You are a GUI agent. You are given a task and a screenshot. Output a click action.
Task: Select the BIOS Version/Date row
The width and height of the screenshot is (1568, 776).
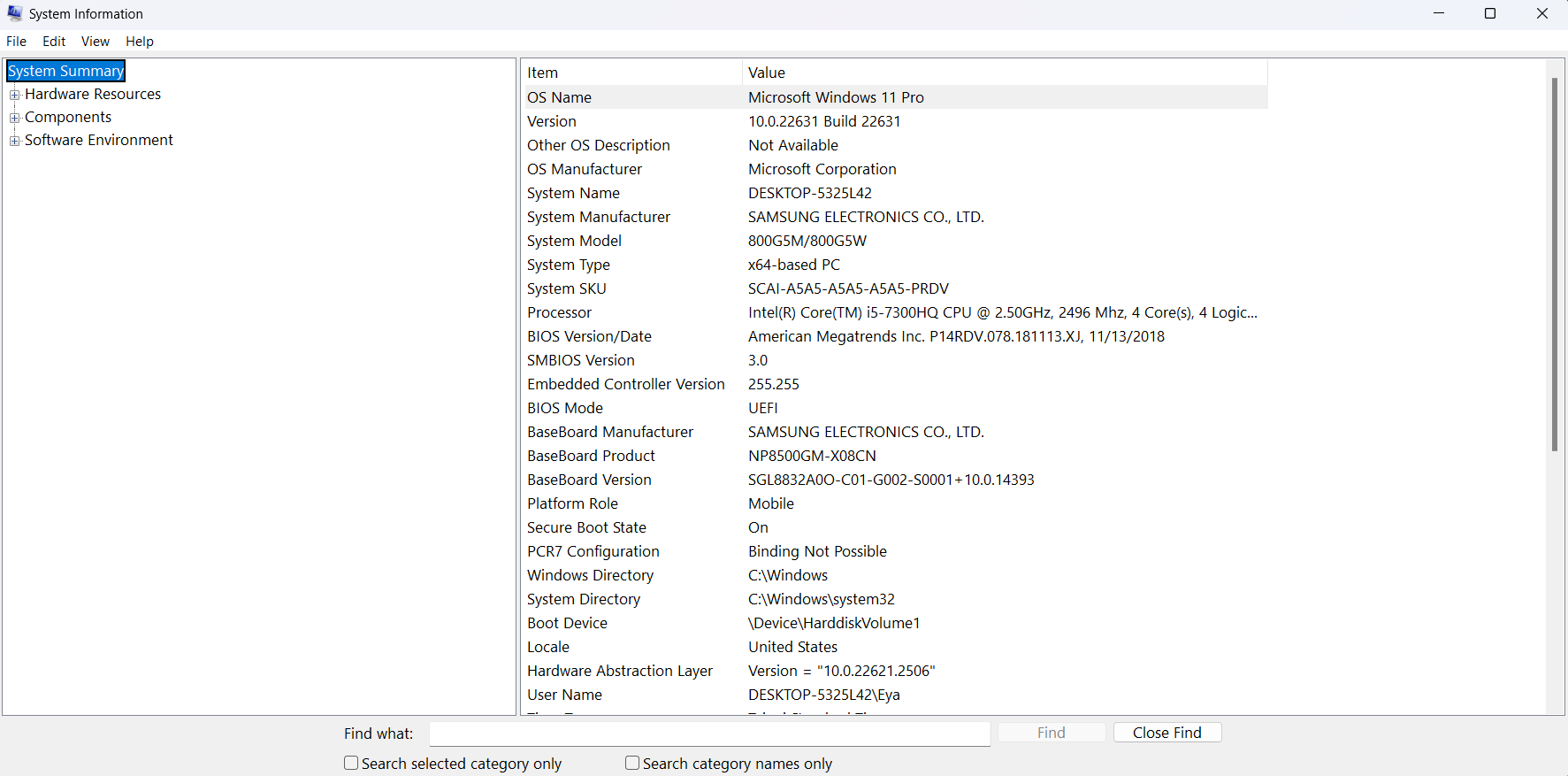pyautogui.click(x=894, y=336)
